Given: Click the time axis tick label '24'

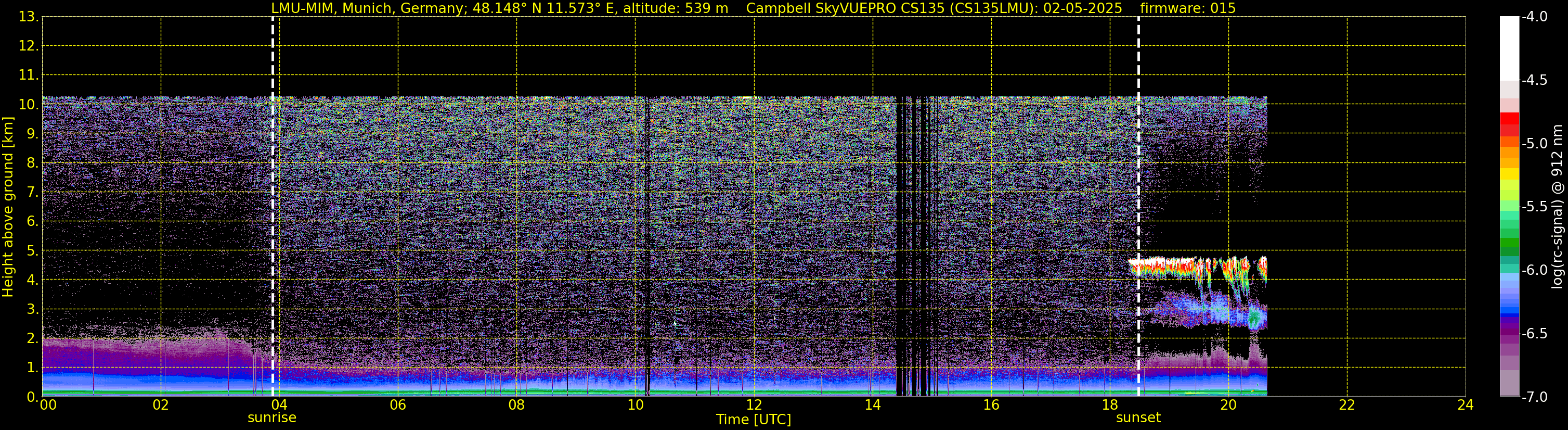Looking at the screenshot, I should tap(1466, 405).
